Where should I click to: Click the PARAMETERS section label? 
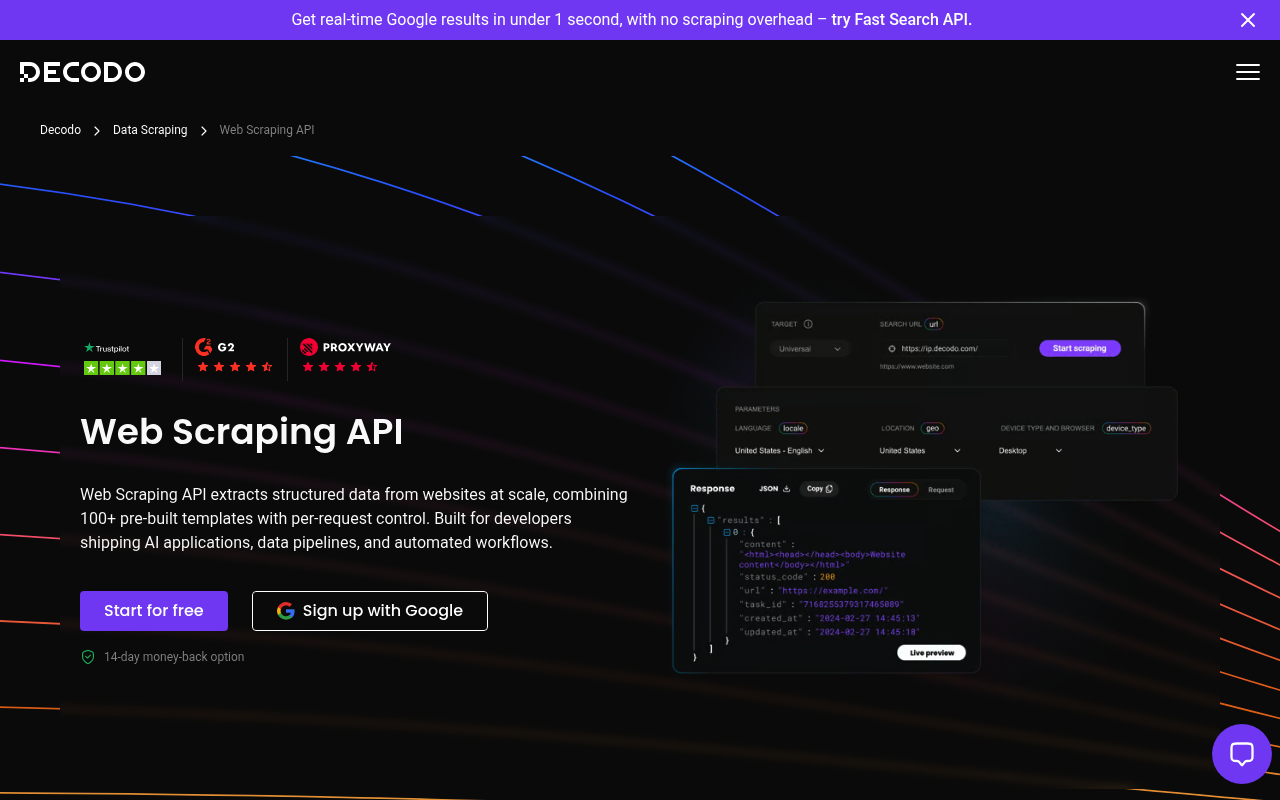click(x=757, y=409)
